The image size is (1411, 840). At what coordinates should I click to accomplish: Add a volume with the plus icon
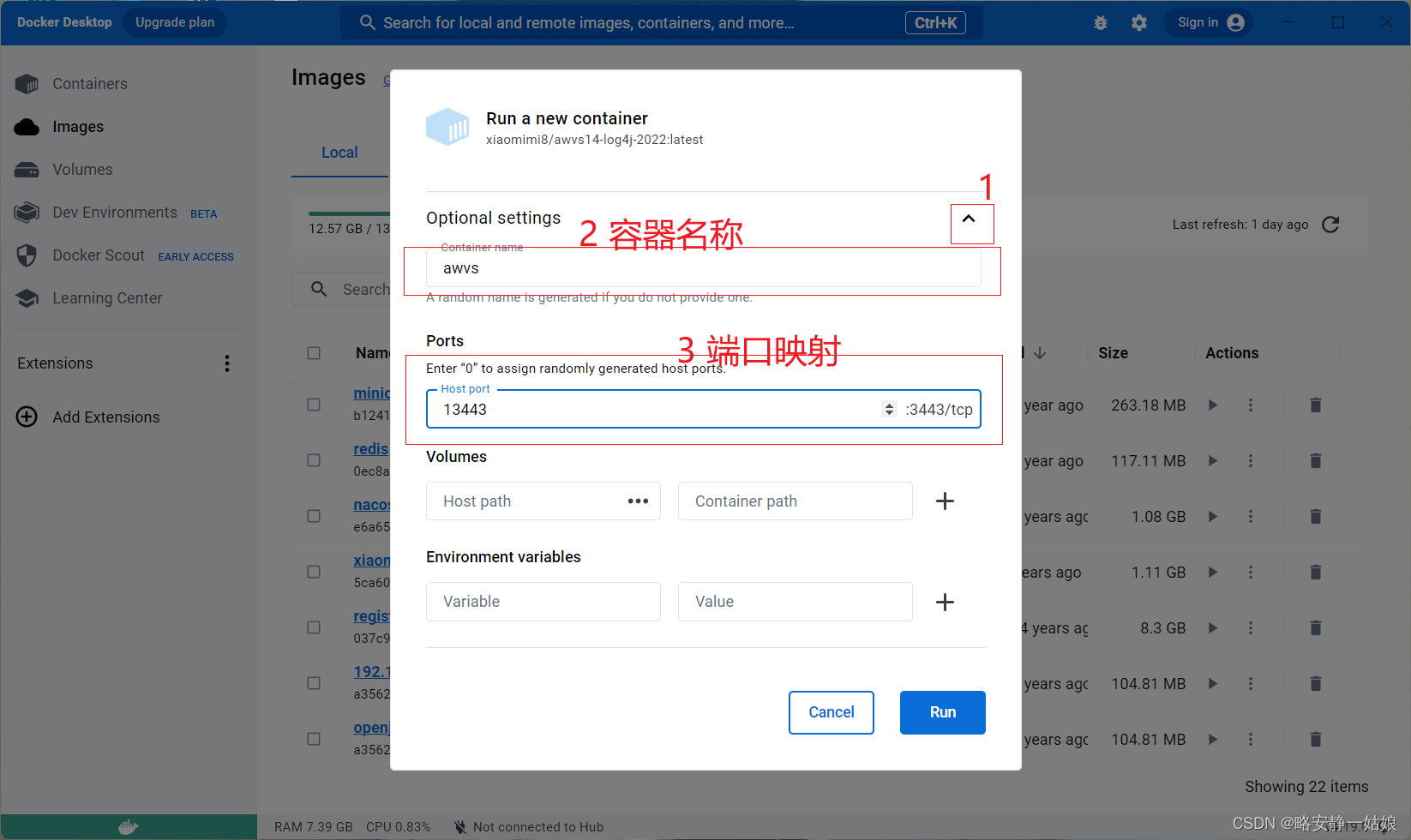click(x=945, y=501)
